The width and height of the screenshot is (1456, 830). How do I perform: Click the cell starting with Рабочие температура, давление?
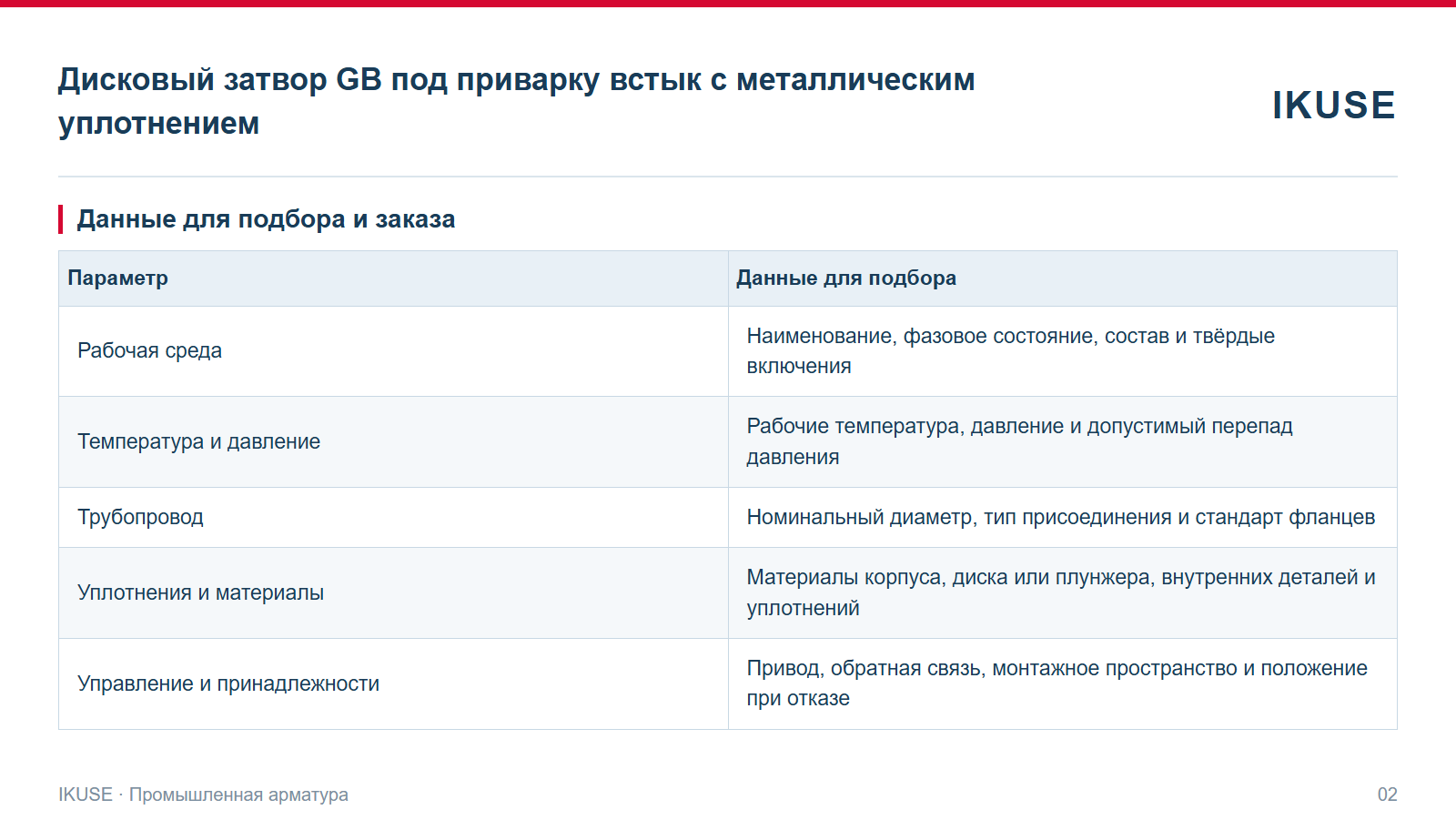click(x=1063, y=442)
